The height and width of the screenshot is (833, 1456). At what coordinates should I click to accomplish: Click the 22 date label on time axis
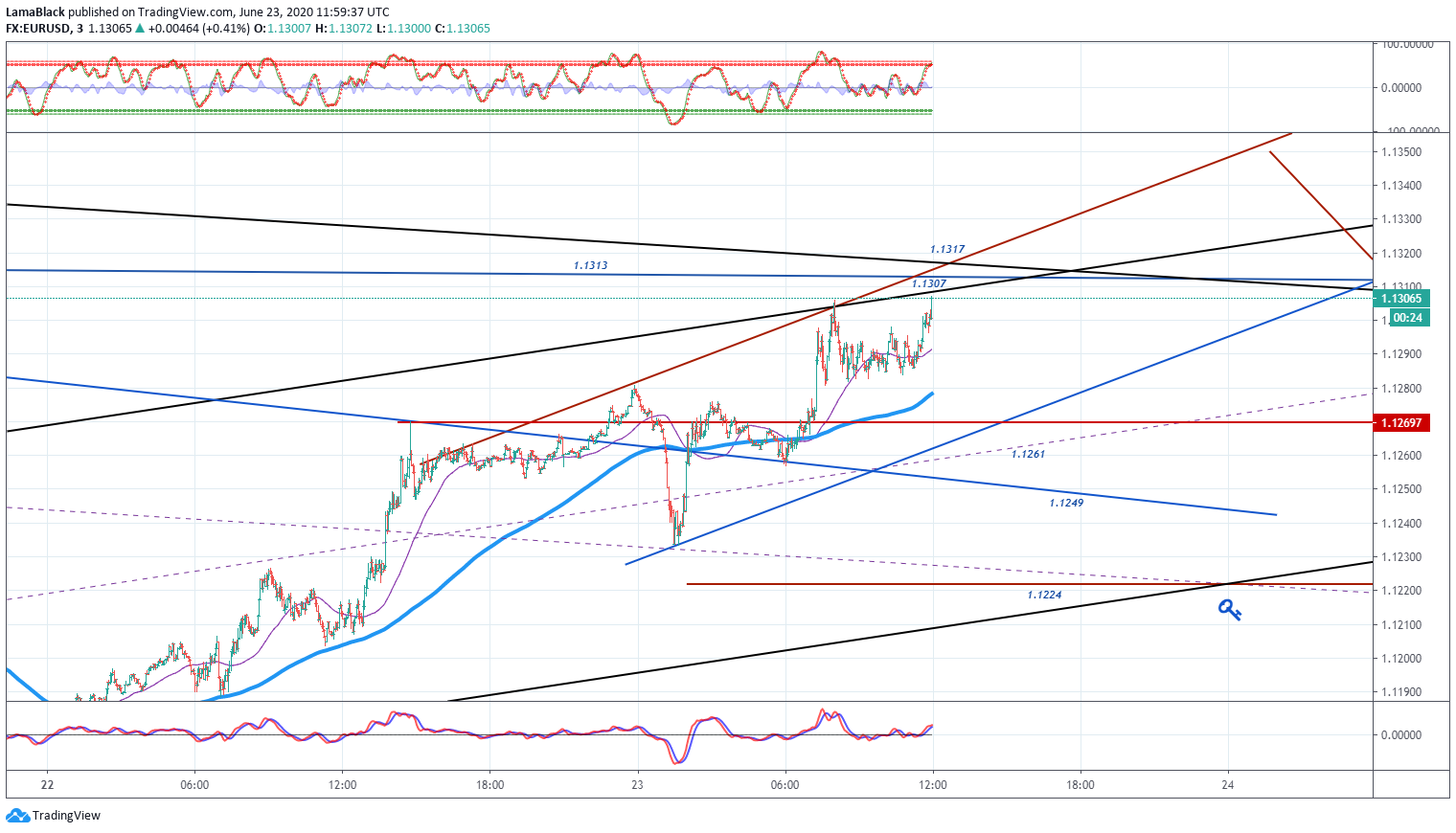pos(48,785)
